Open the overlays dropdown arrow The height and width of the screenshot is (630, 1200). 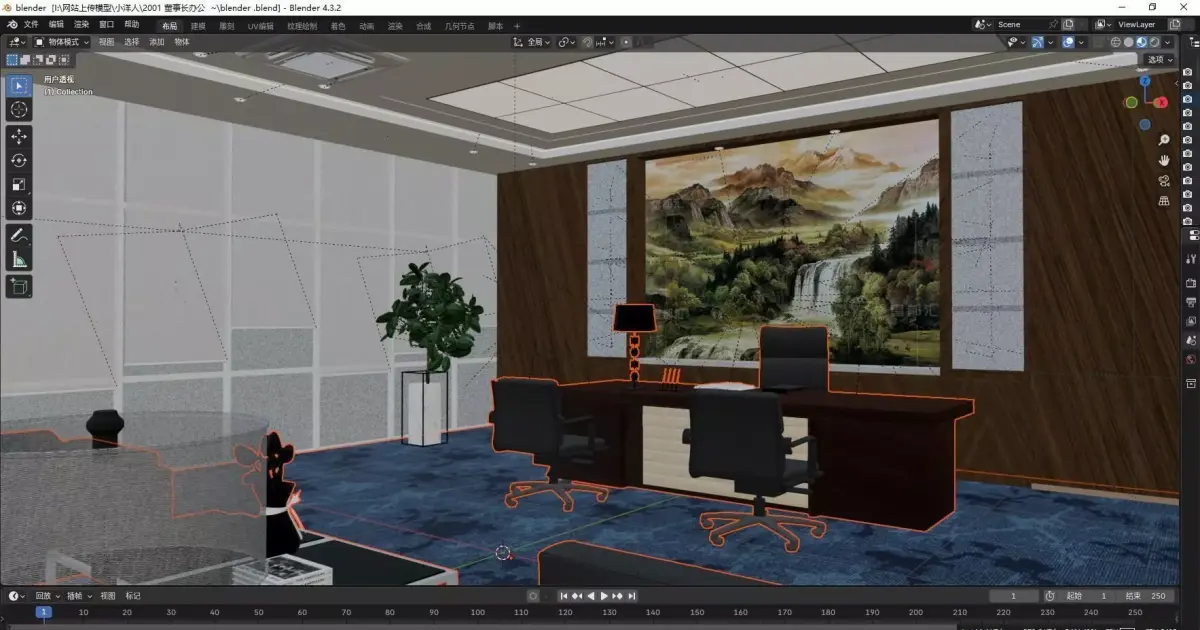[x=1080, y=42]
